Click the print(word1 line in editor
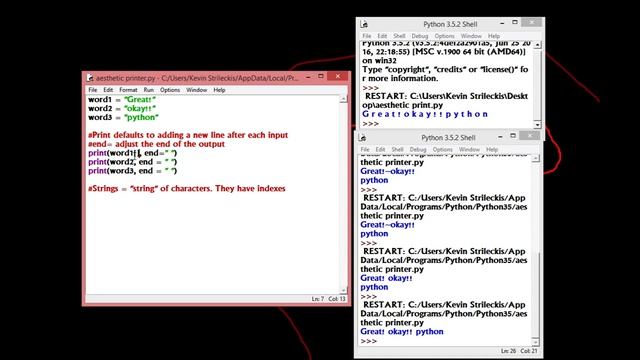Viewport: 640px width, 360px height. click(133, 153)
